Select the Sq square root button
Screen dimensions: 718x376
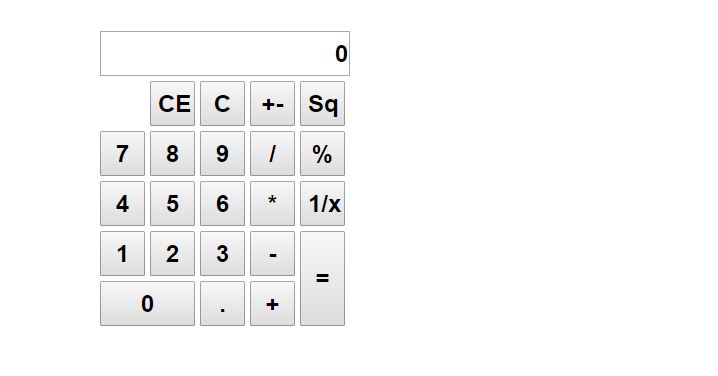click(322, 104)
